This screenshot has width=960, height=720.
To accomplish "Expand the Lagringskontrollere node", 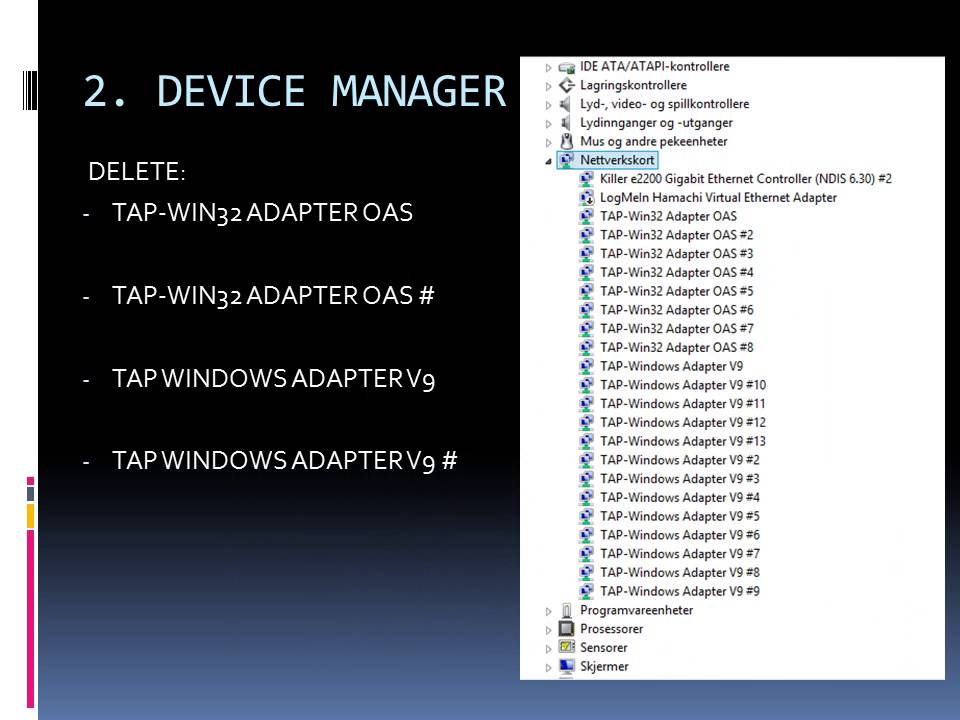I will 549,86.
